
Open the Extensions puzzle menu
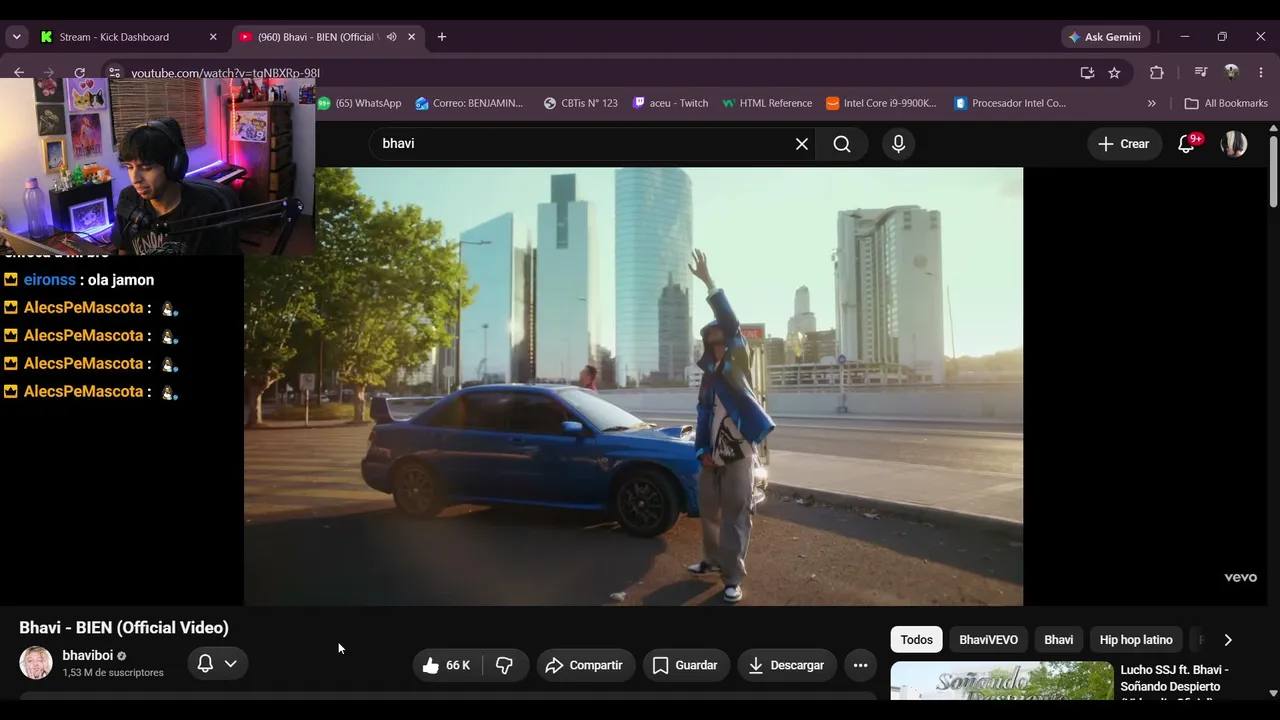tap(1157, 73)
